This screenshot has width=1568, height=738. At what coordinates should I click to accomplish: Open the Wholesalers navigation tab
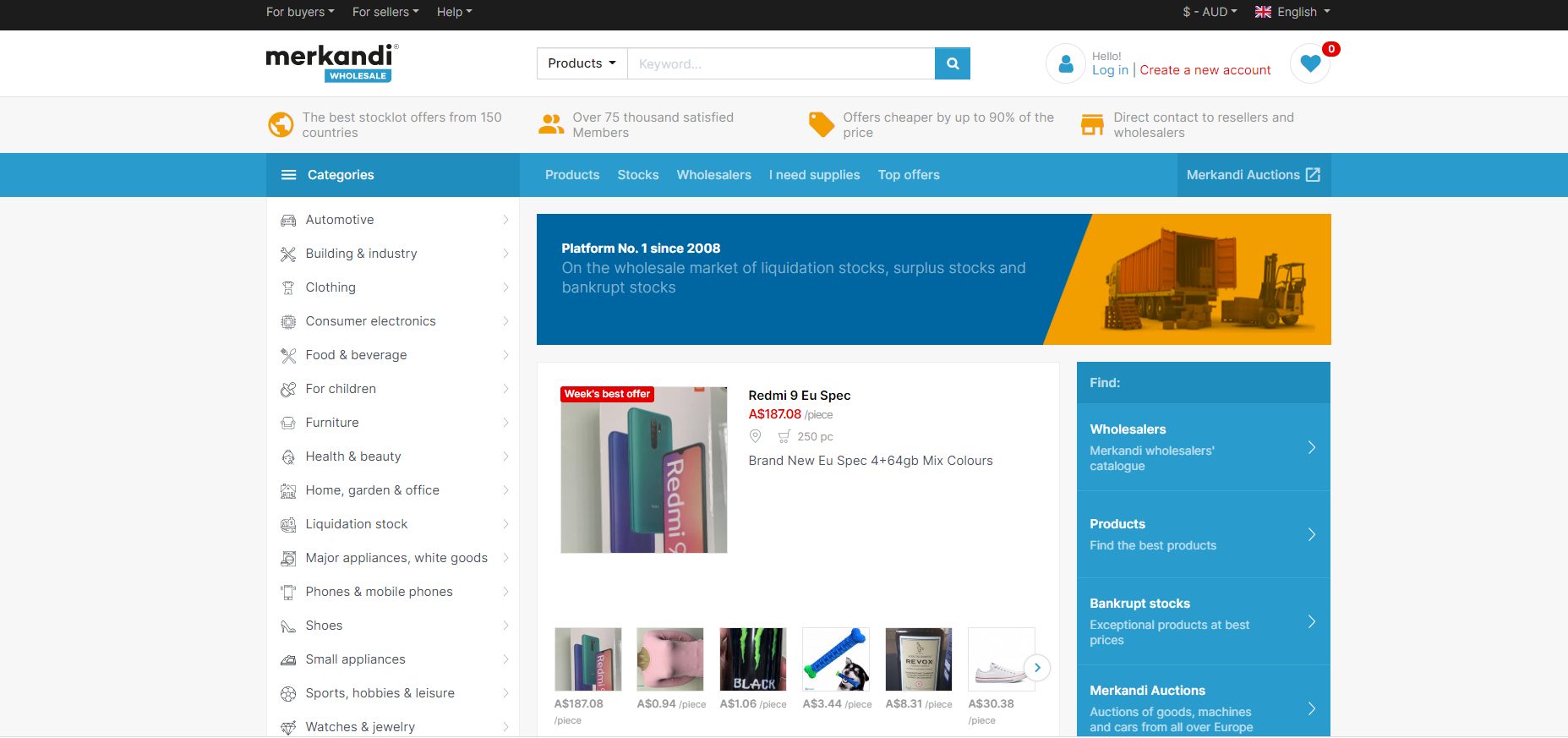click(713, 175)
